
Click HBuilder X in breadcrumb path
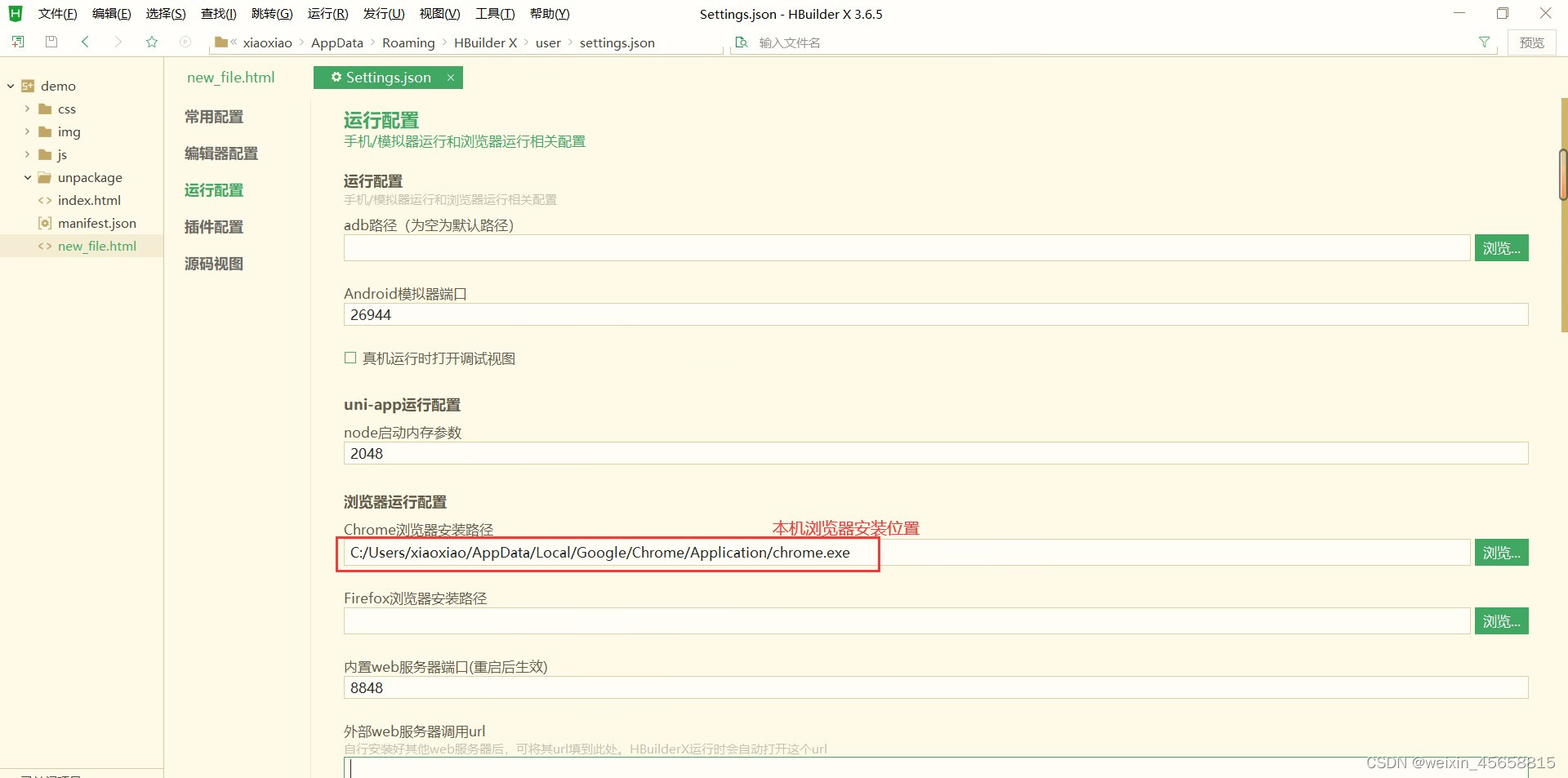[x=486, y=42]
